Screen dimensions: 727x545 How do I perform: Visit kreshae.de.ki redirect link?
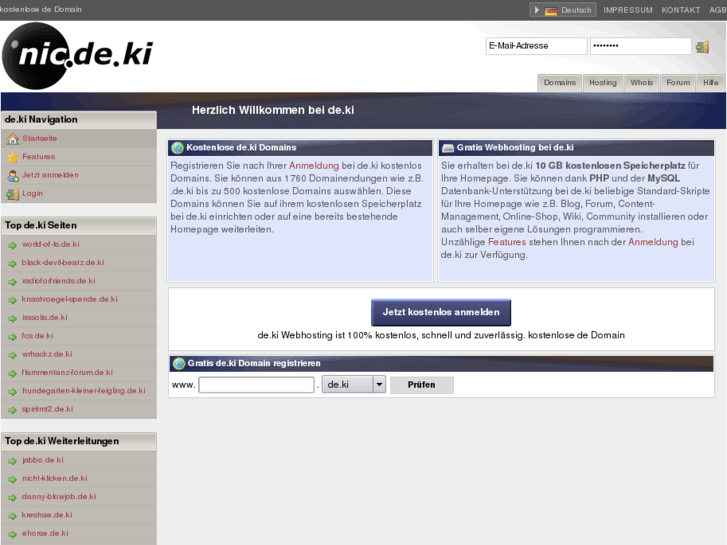[47, 515]
